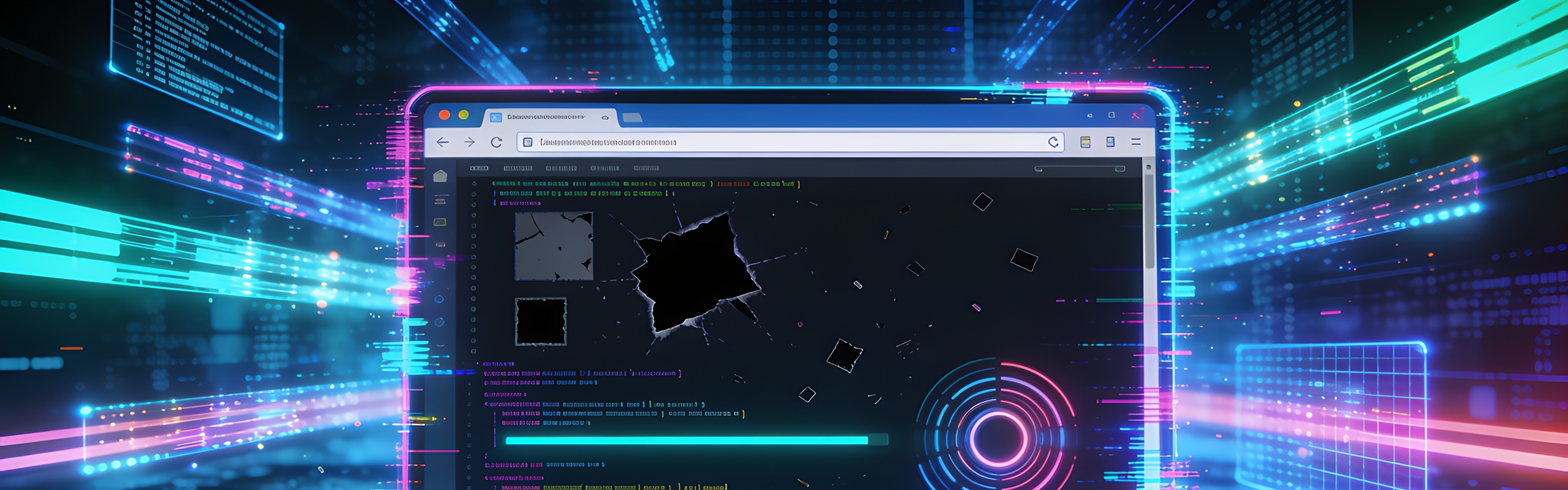
Task: Click the site info icon in the address bar
Action: click(528, 143)
